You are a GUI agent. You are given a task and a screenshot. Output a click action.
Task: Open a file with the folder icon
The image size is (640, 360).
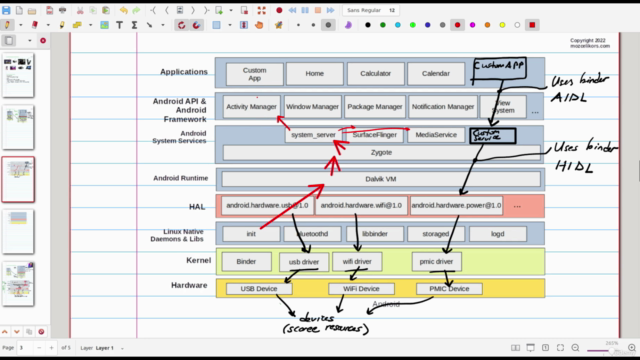tap(32, 10)
